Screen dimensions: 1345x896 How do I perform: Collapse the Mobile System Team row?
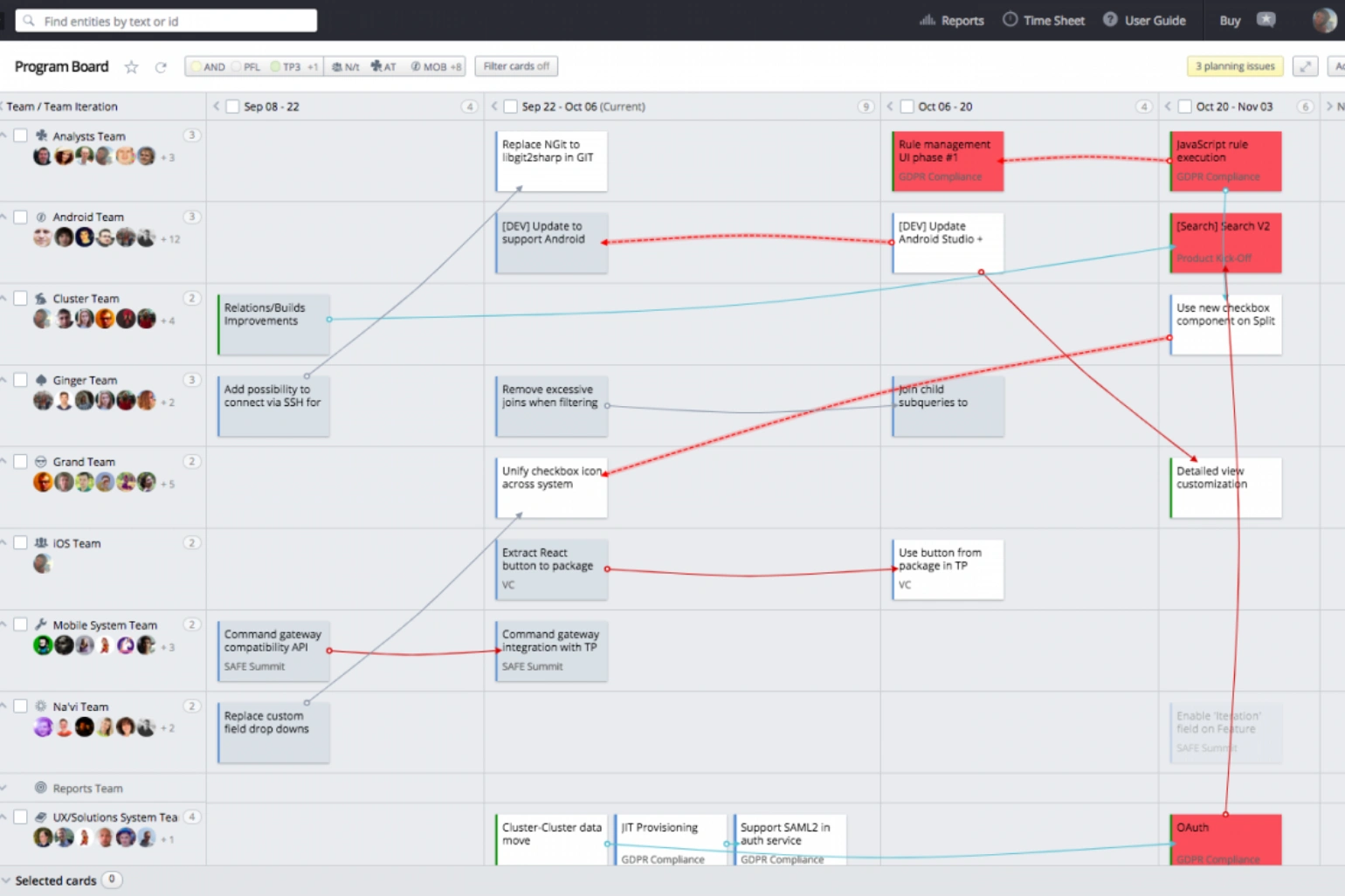point(4,624)
